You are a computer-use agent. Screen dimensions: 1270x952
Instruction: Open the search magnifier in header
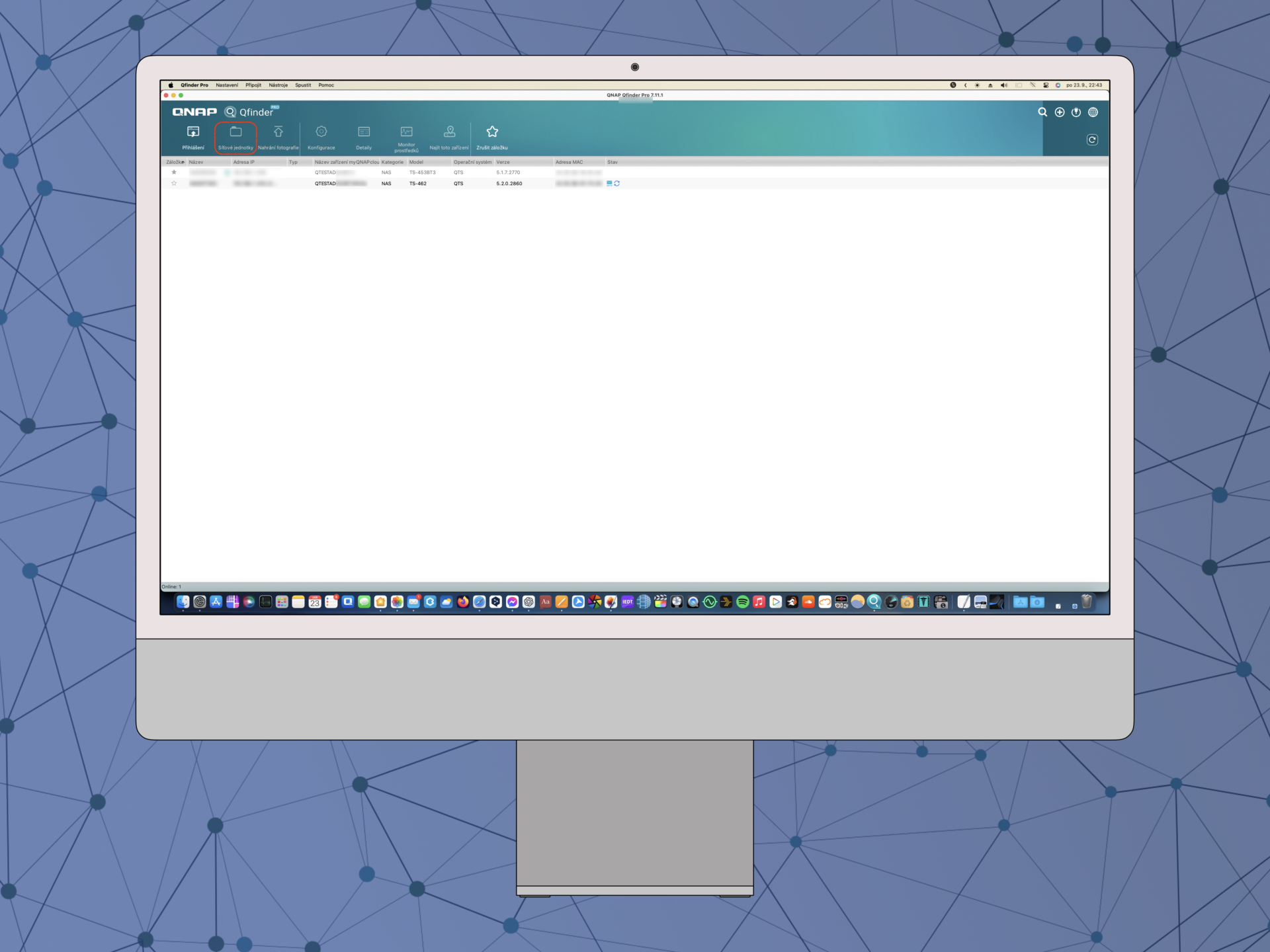[1042, 112]
